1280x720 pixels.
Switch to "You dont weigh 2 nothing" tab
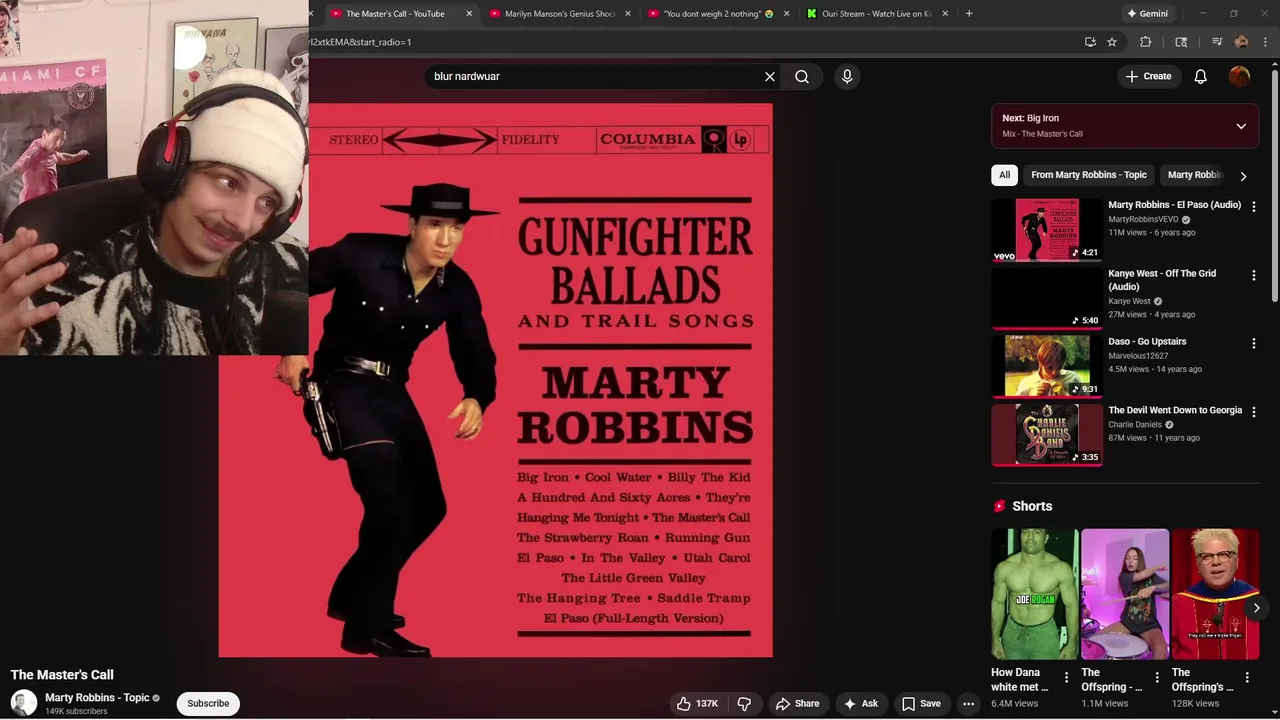[718, 14]
